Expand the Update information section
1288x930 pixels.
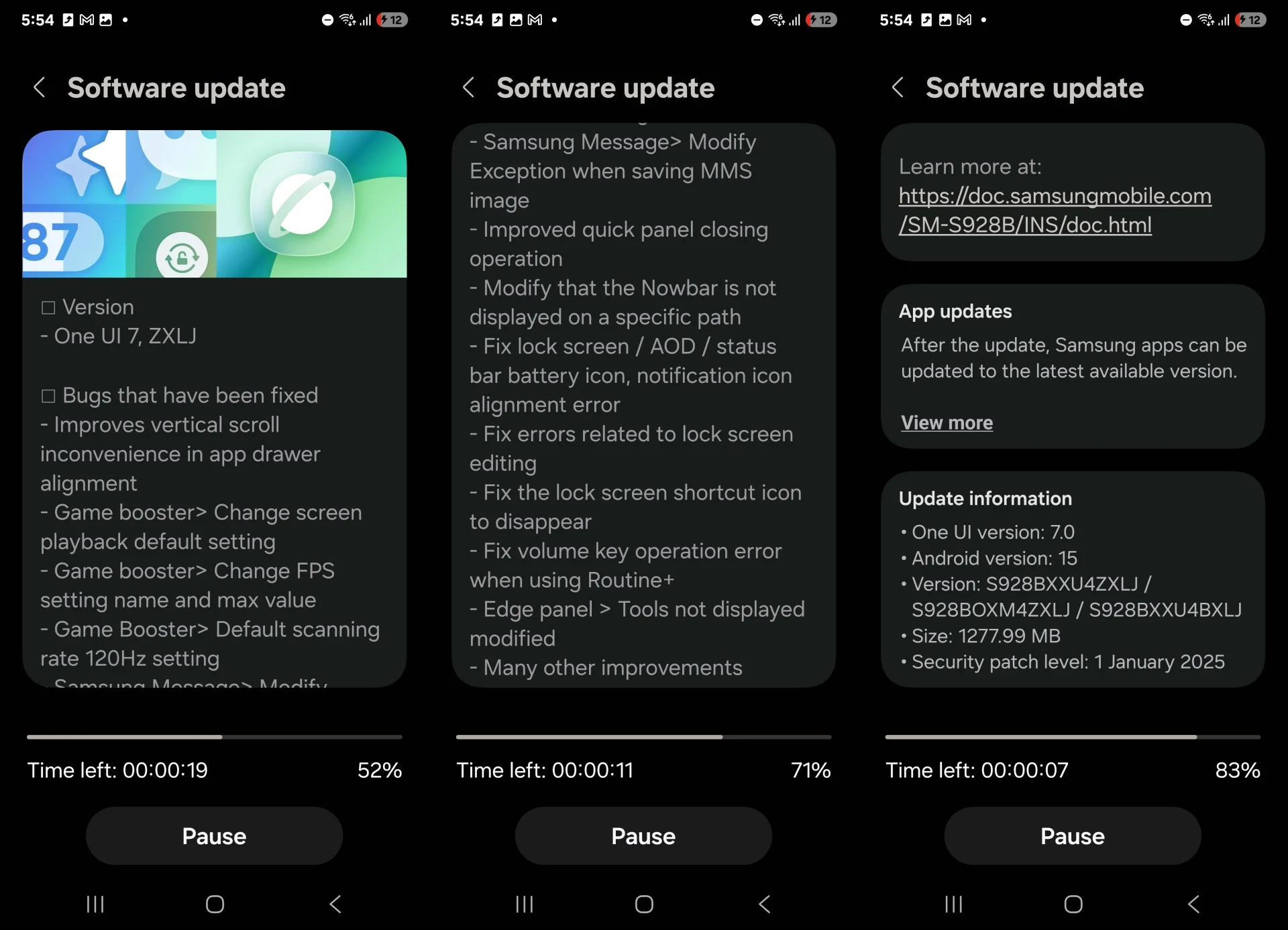tap(985, 497)
